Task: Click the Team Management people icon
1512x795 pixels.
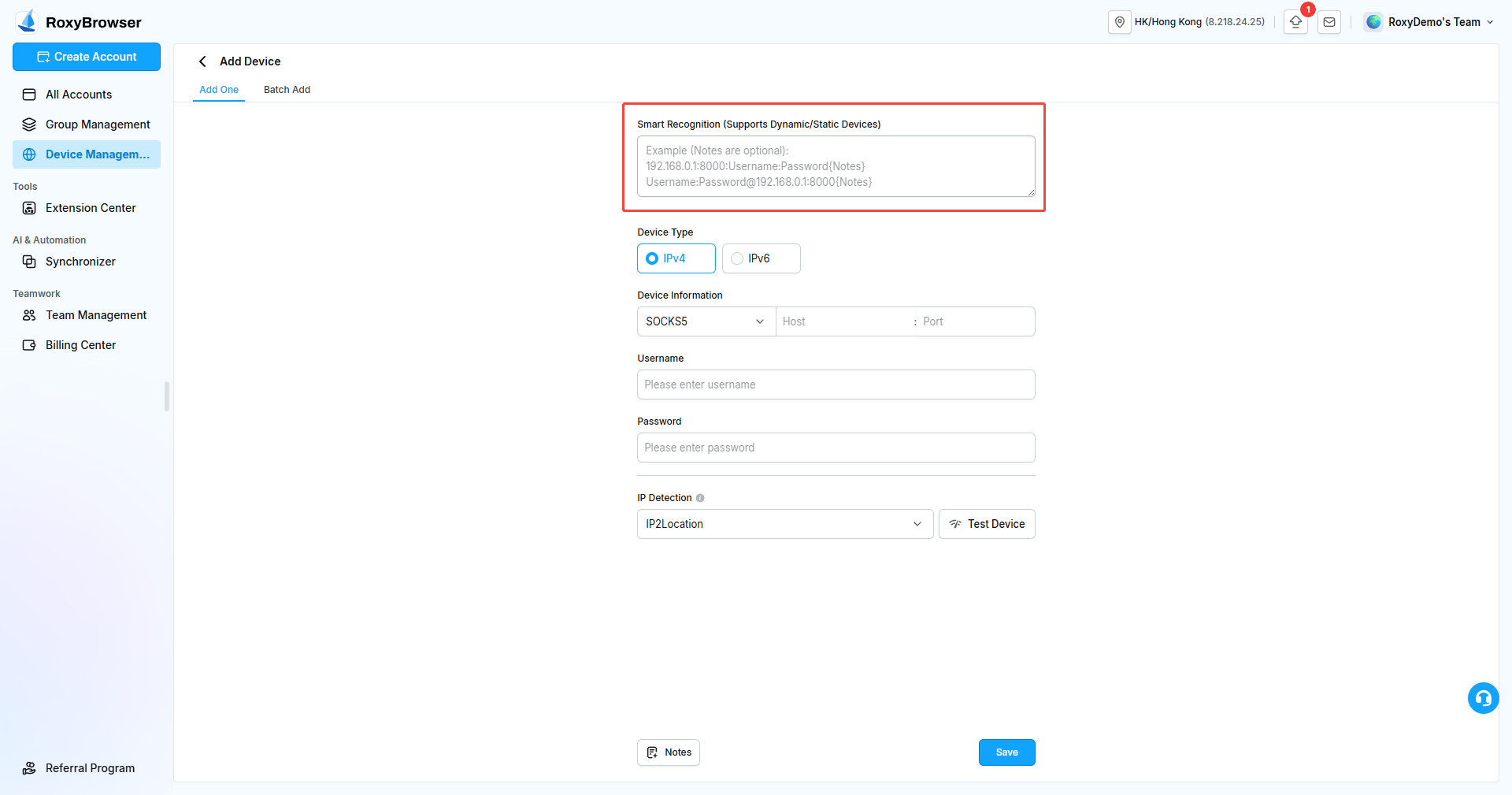Action: [x=29, y=315]
